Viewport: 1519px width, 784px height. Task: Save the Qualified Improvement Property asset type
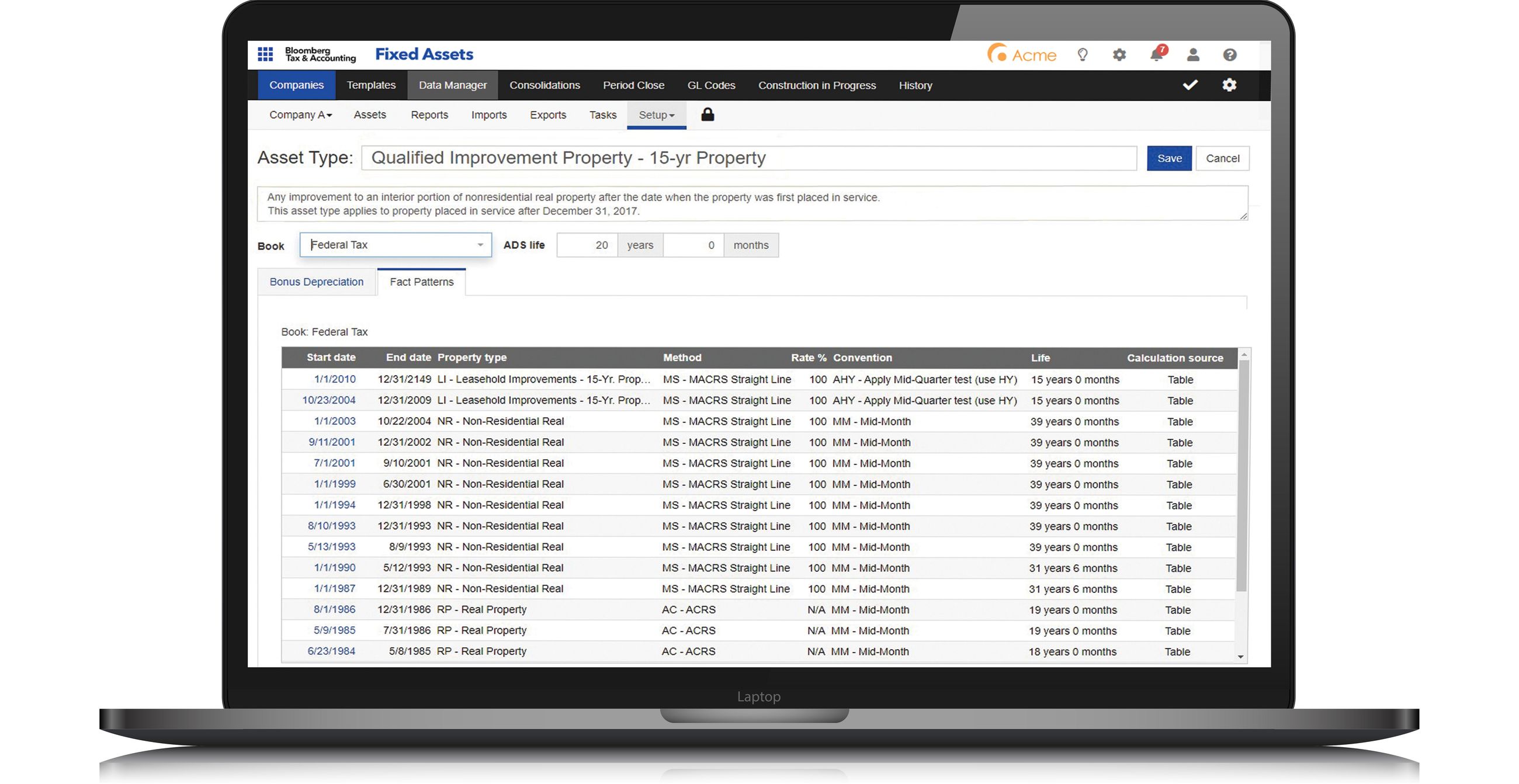point(1168,158)
